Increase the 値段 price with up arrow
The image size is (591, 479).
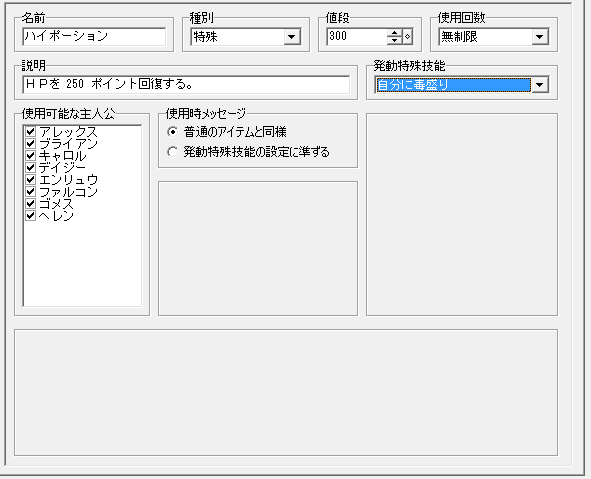click(394, 33)
